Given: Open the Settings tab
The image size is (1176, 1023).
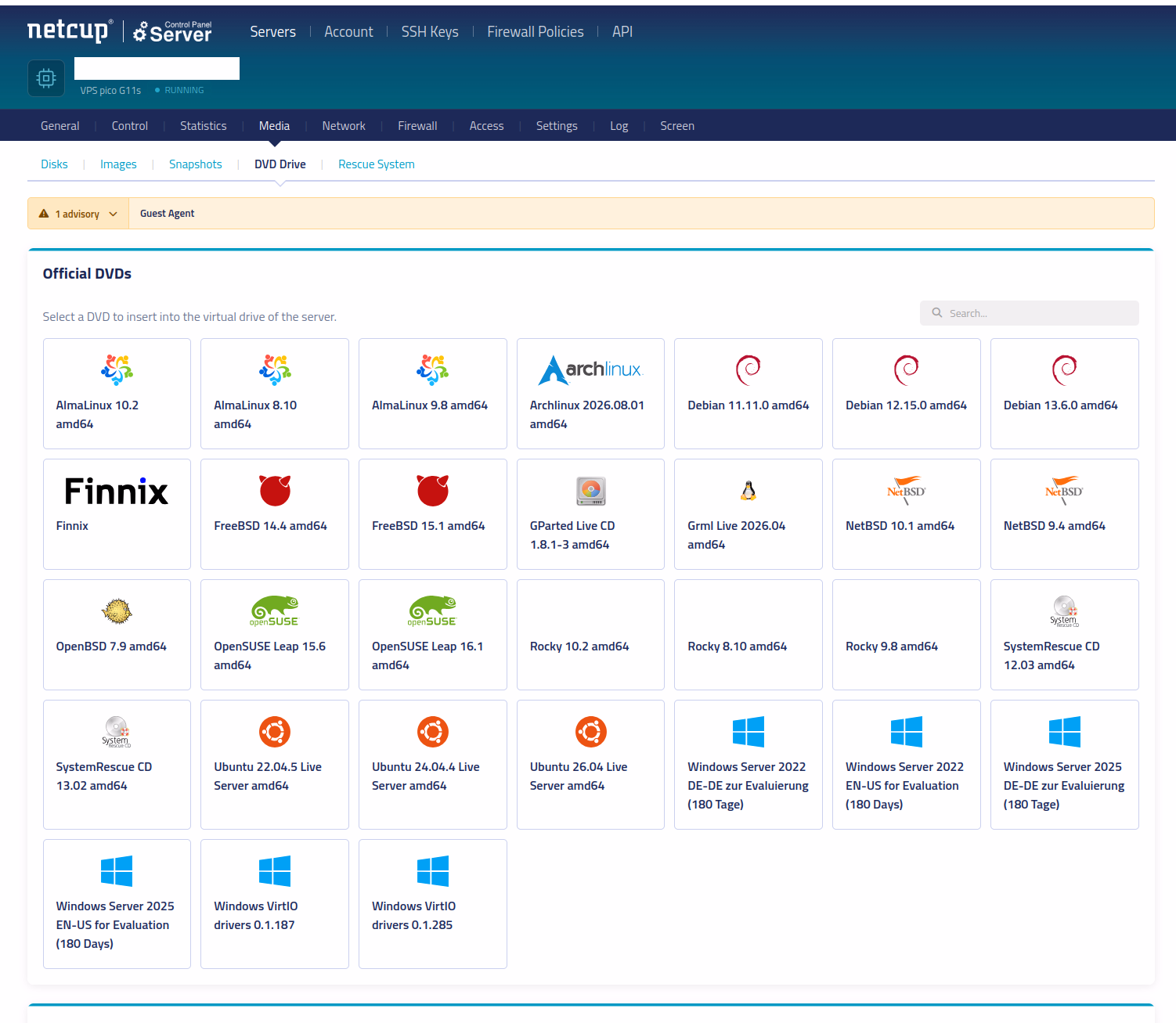Looking at the screenshot, I should [x=557, y=126].
